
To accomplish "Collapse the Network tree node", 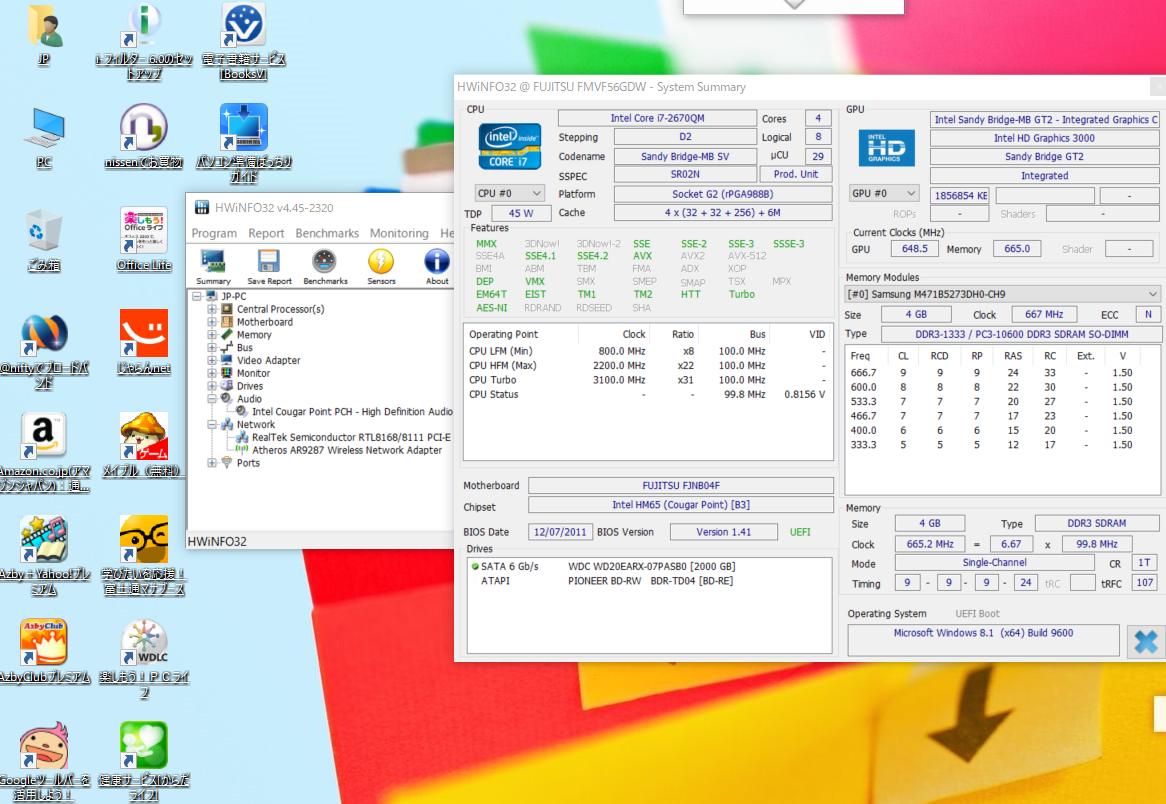I will coord(212,425).
